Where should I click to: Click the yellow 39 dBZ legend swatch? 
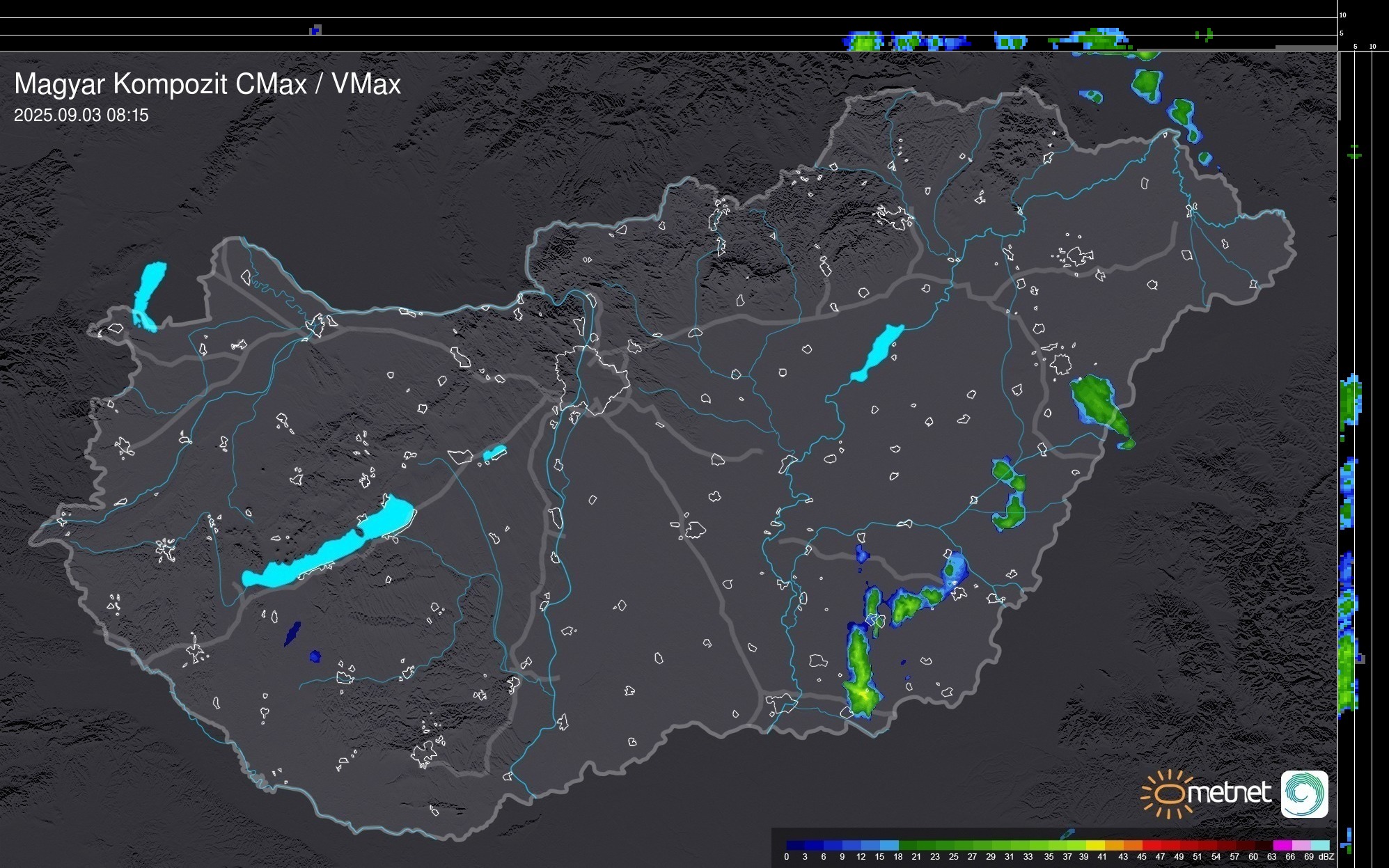[x=1095, y=845]
